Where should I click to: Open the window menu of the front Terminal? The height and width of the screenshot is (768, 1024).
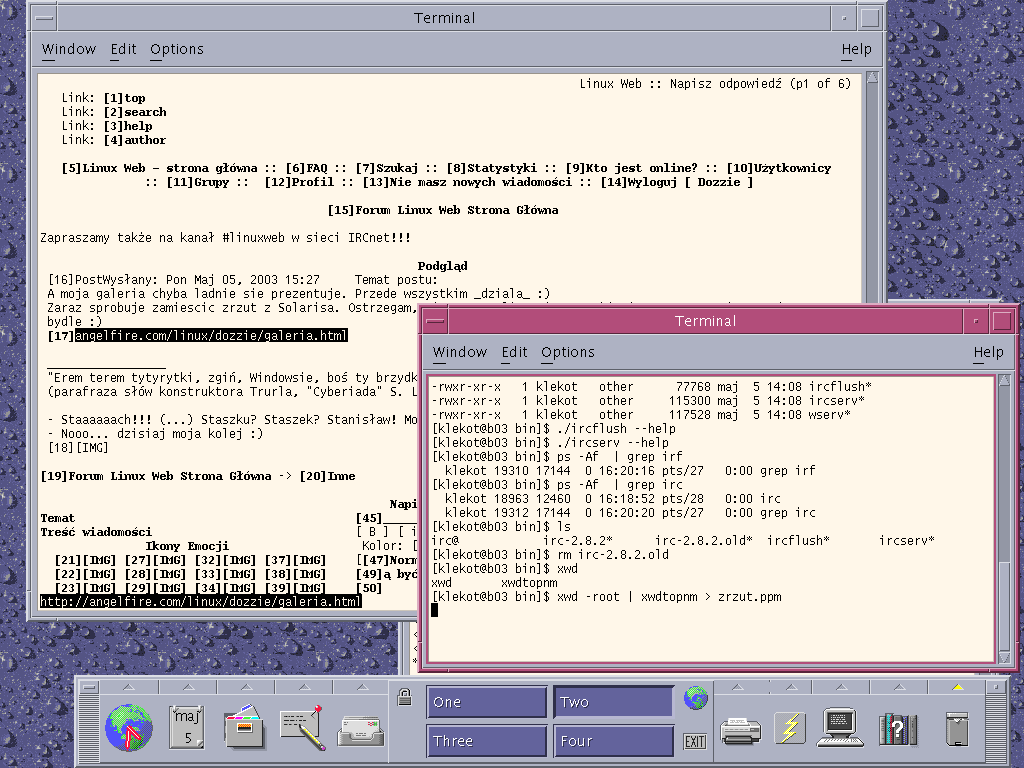pos(434,321)
